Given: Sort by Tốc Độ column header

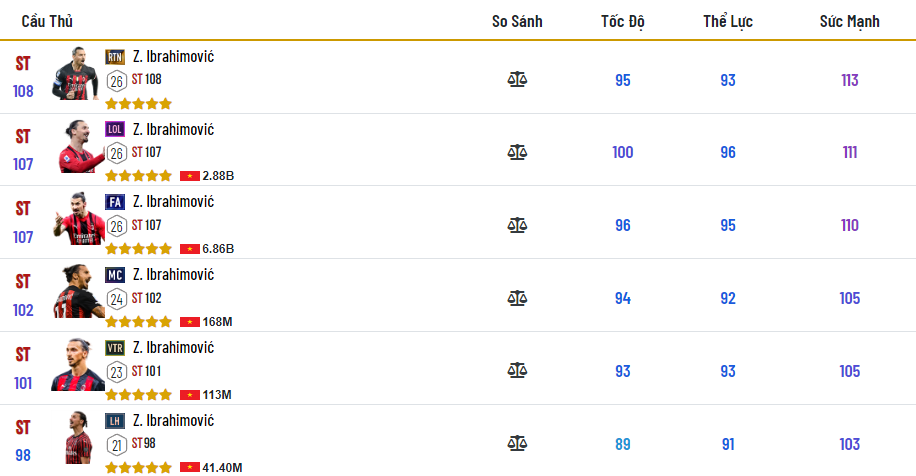Looking at the screenshot, I should click(622, 21).
